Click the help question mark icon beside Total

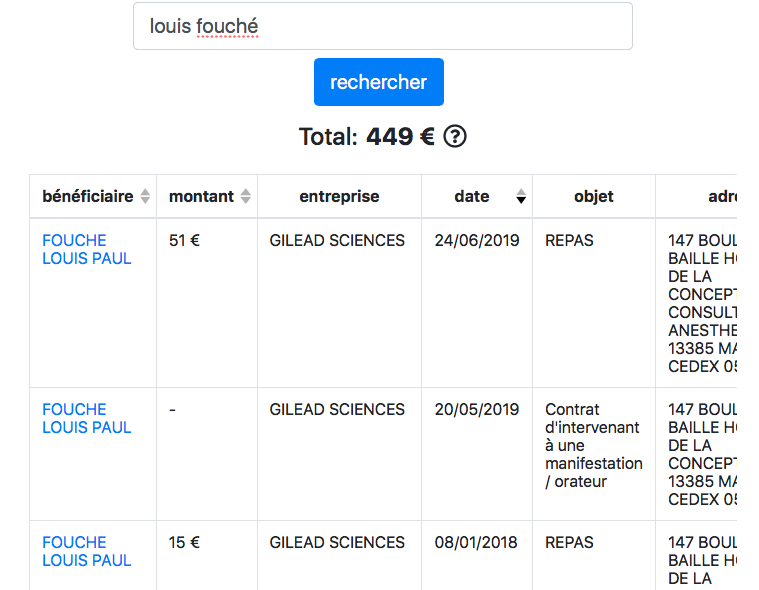455,136
